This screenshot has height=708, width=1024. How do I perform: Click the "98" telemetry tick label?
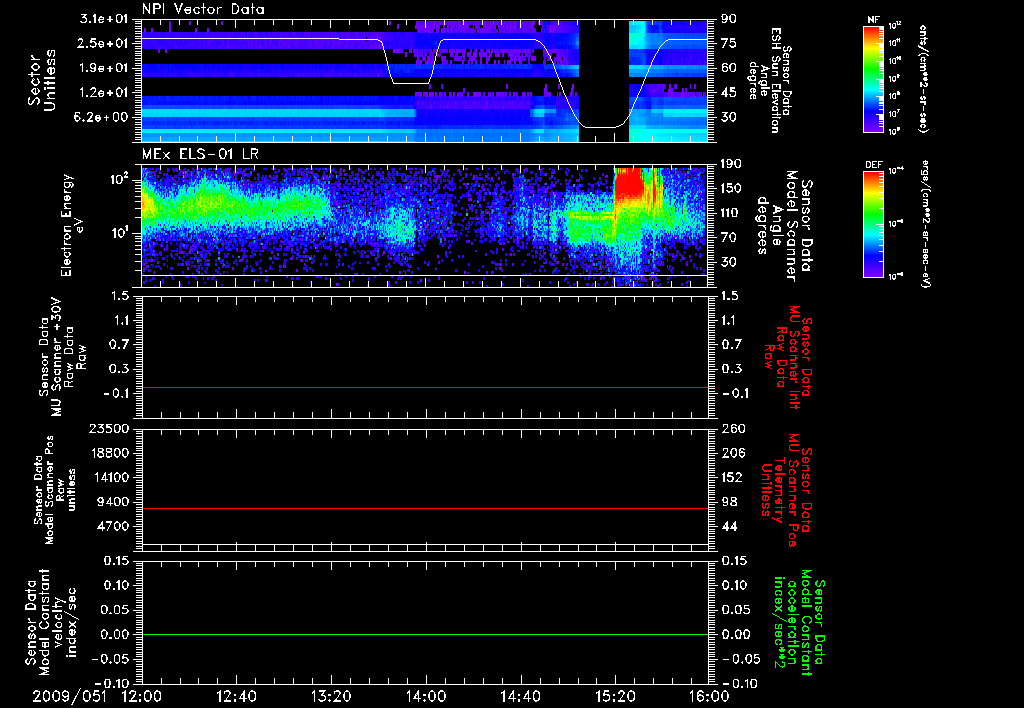pyautogui.click(x=729, y=502)
